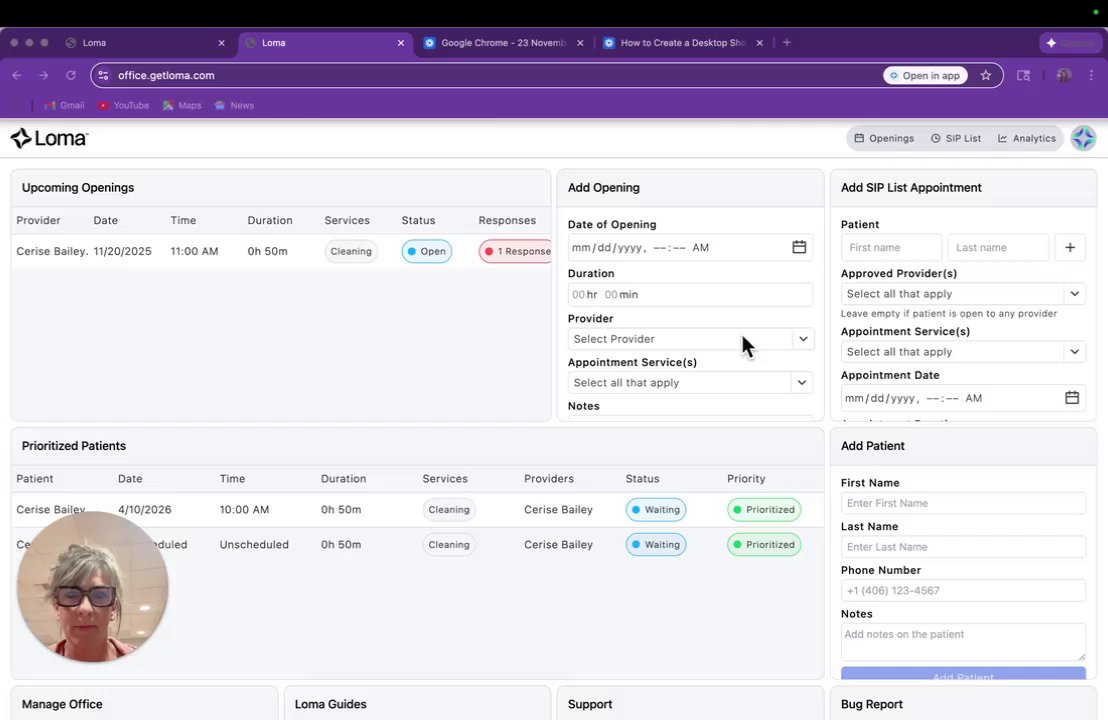
Task: Click Cleaning tag in Upcoming Openings row
Action: [x=350, y=252]
